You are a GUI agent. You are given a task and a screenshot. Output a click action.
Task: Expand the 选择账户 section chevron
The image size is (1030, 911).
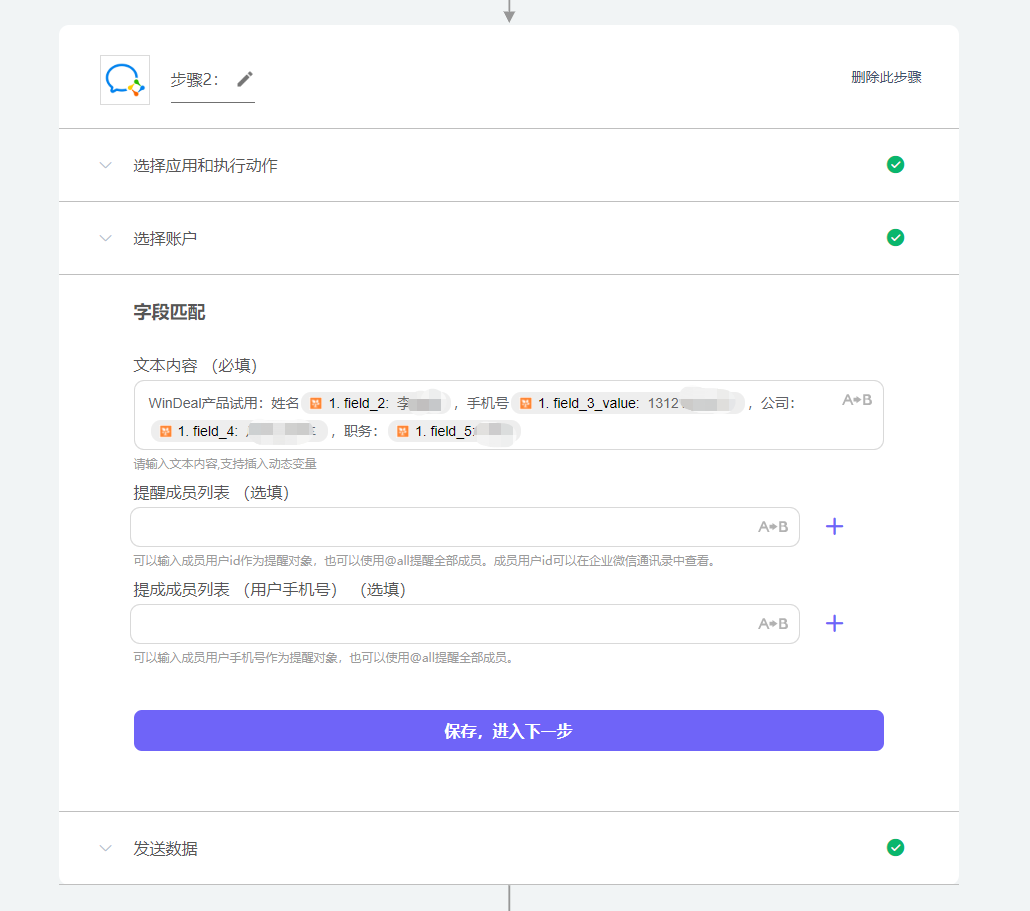pos(105,238)
